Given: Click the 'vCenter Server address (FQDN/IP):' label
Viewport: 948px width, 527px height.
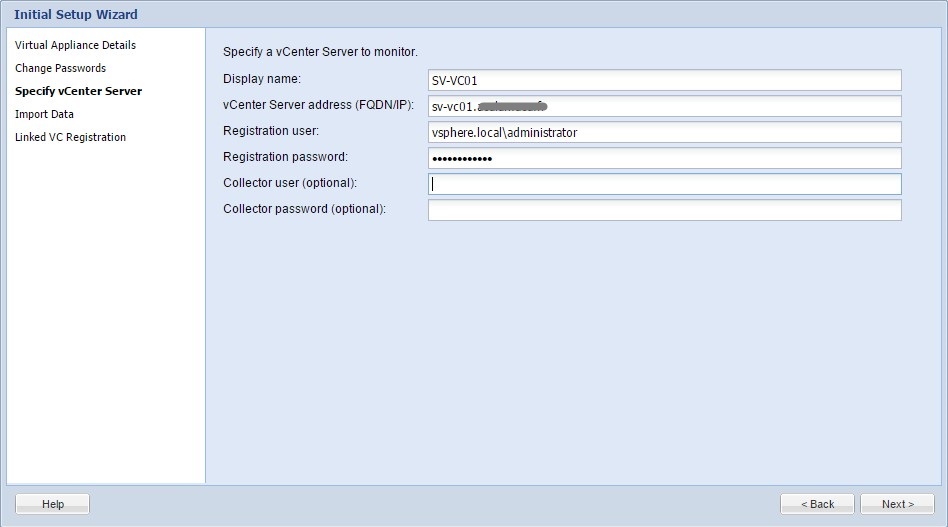Looking at the screenshot, I should [319, 105].
